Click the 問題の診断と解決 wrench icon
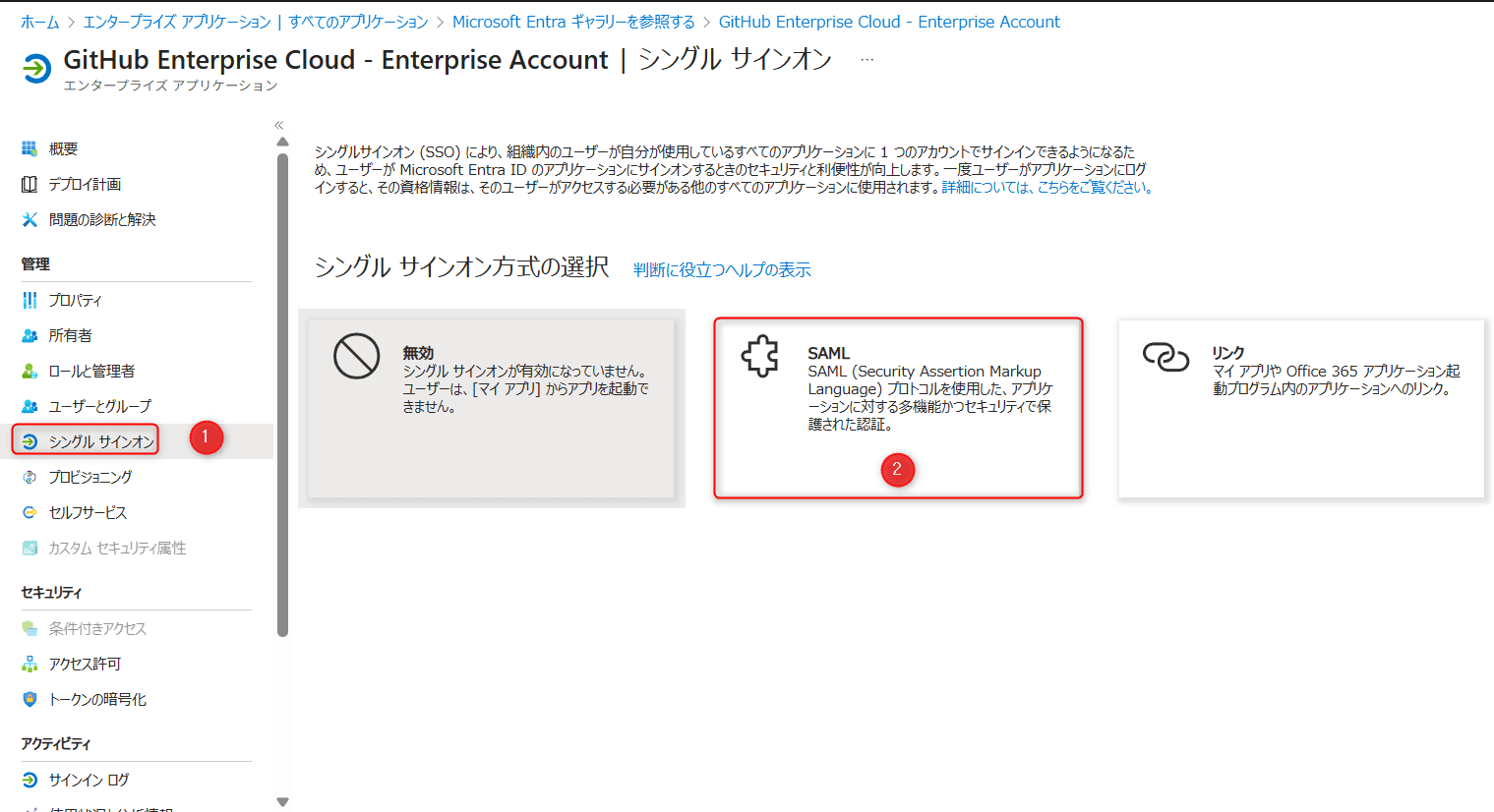Viewport: 1494px width, 812px height. 30,219
